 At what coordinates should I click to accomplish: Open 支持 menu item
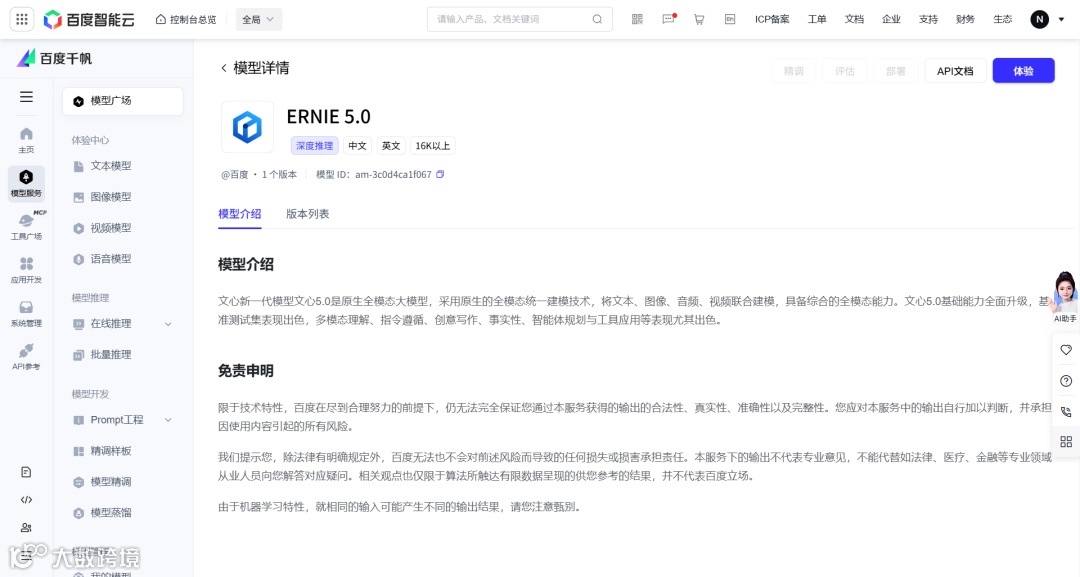point(928,19)
